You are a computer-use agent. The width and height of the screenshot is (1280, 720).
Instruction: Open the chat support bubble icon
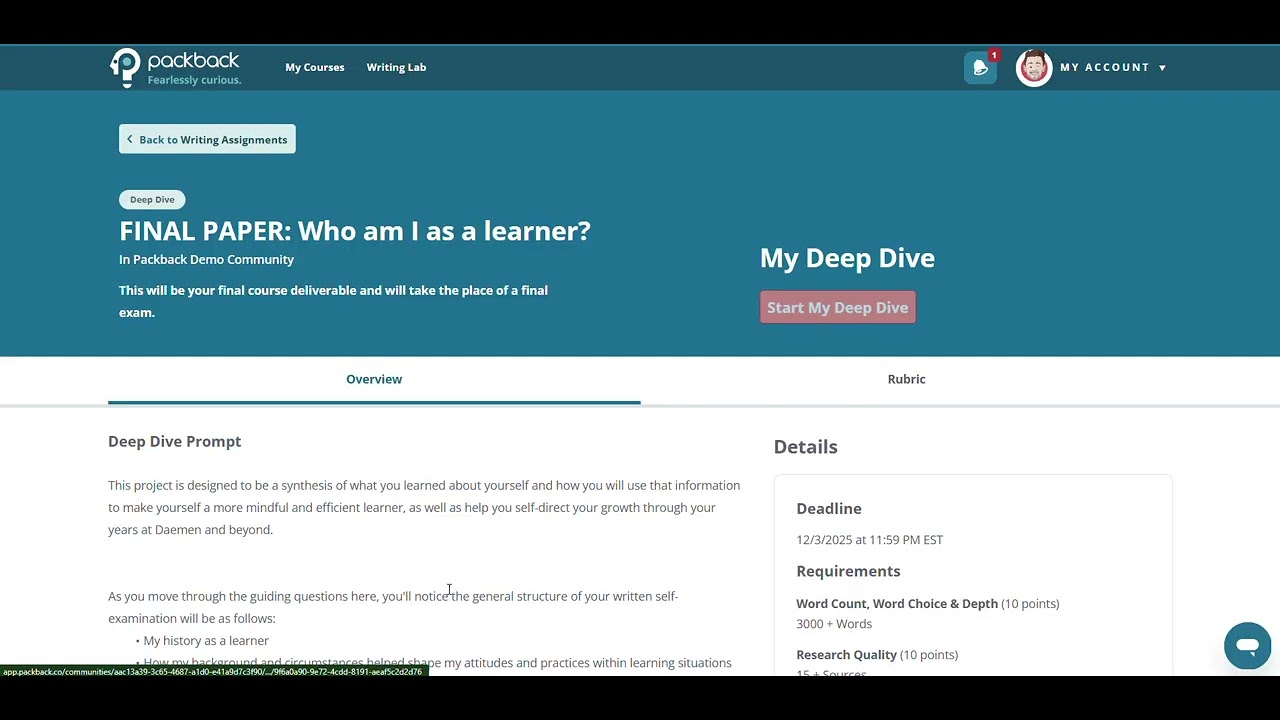click(1247, 646)
